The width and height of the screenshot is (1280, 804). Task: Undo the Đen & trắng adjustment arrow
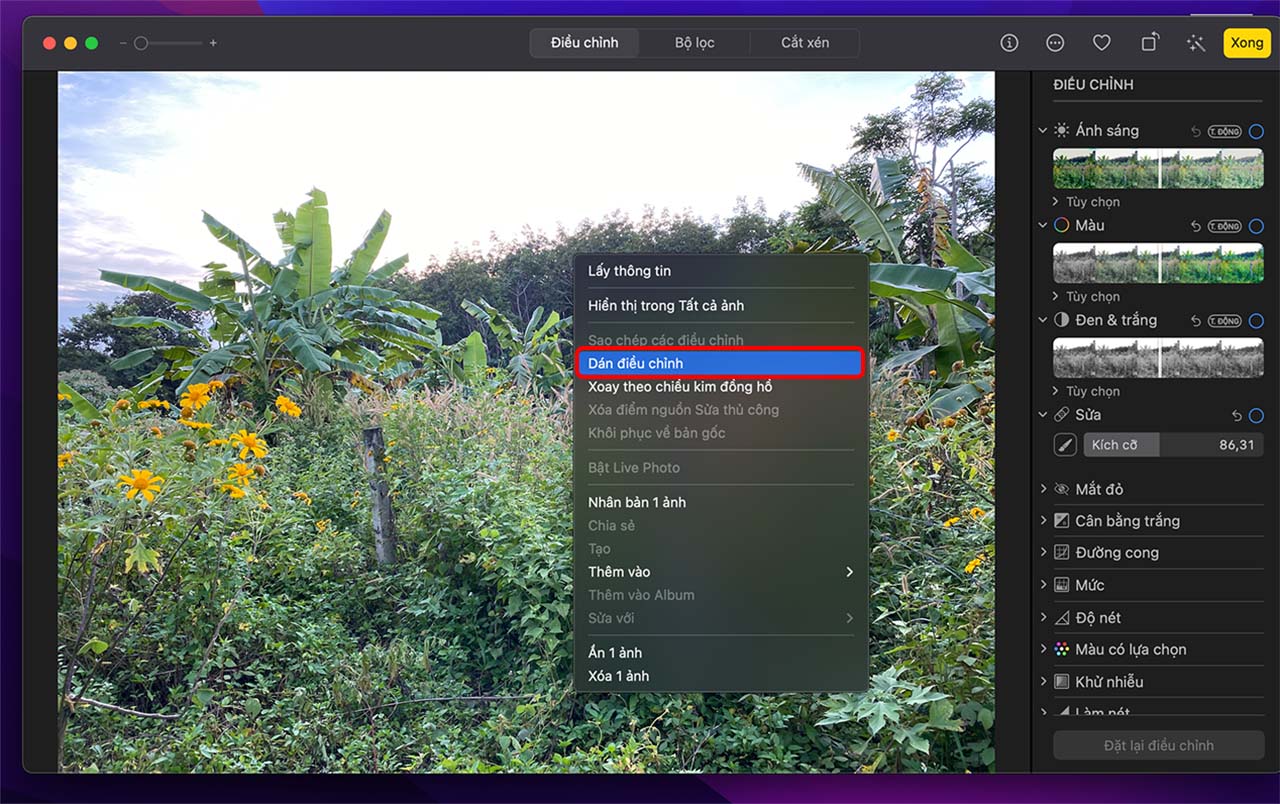point(1196,321)
